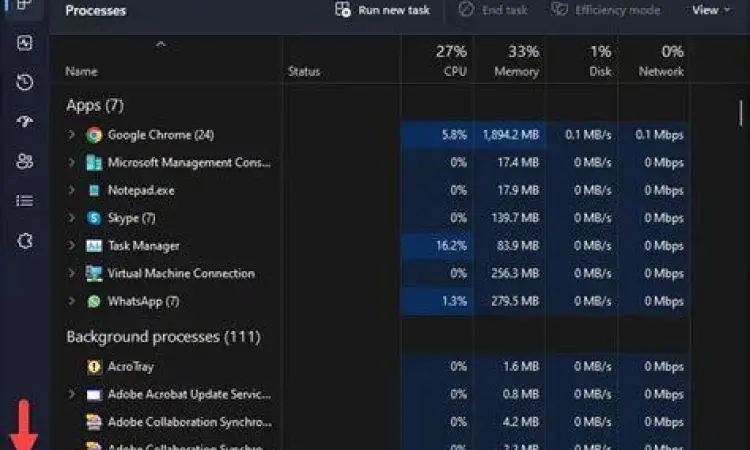750x450 pixels.
Task: Sort by the Status column header
Action: pos(304,72)
